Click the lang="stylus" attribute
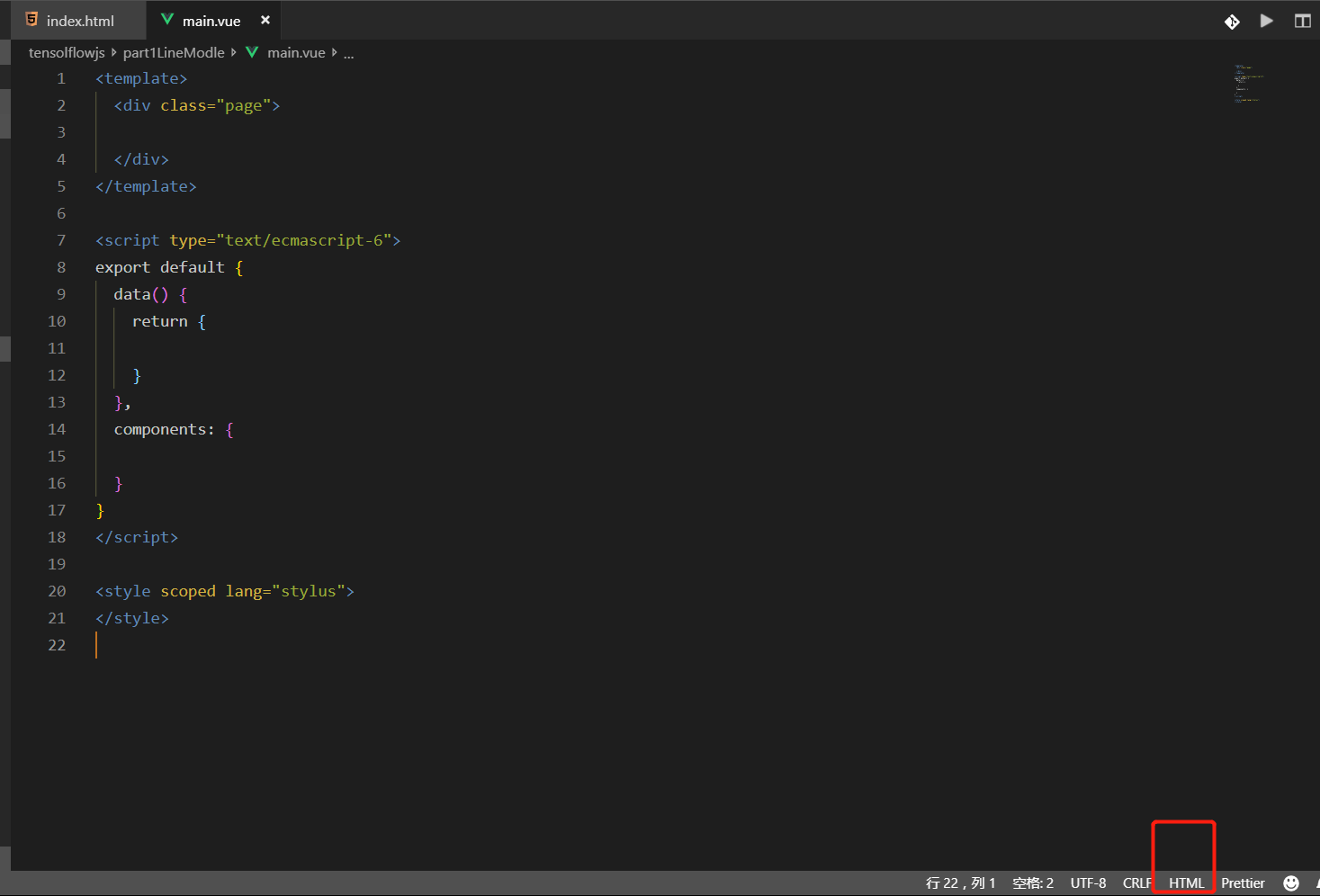 [285, 591]
